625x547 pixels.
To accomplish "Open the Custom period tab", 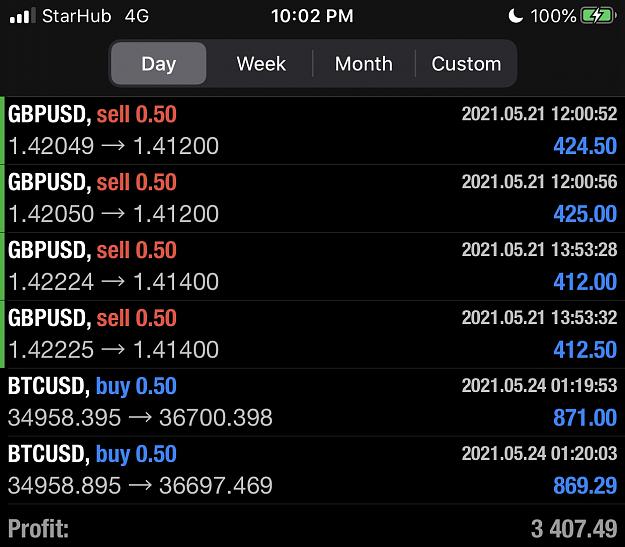I will pyautogui.click(x=466, y=63).
